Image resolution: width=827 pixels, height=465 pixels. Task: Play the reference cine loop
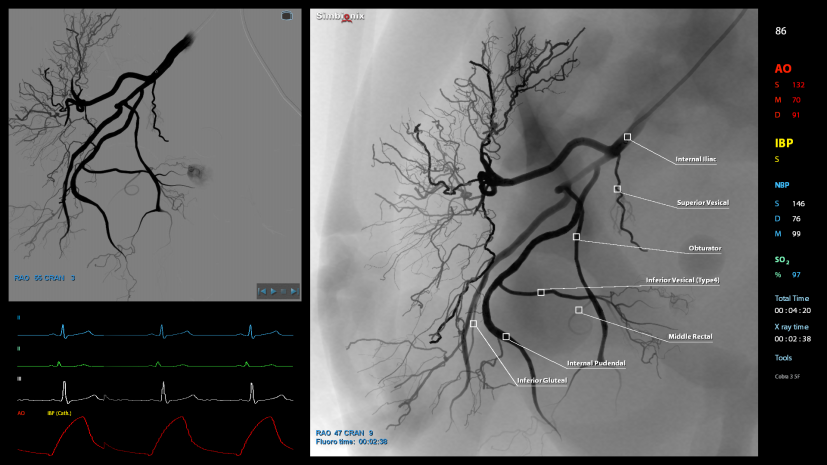click(x=272, y=291)
